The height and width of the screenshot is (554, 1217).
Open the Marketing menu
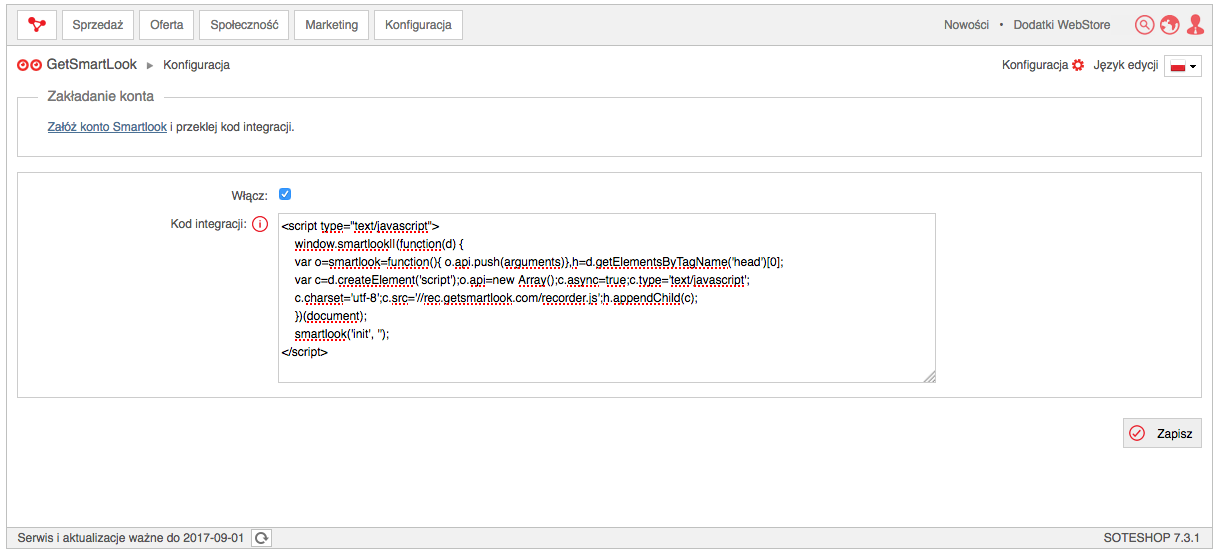(331, 25)
